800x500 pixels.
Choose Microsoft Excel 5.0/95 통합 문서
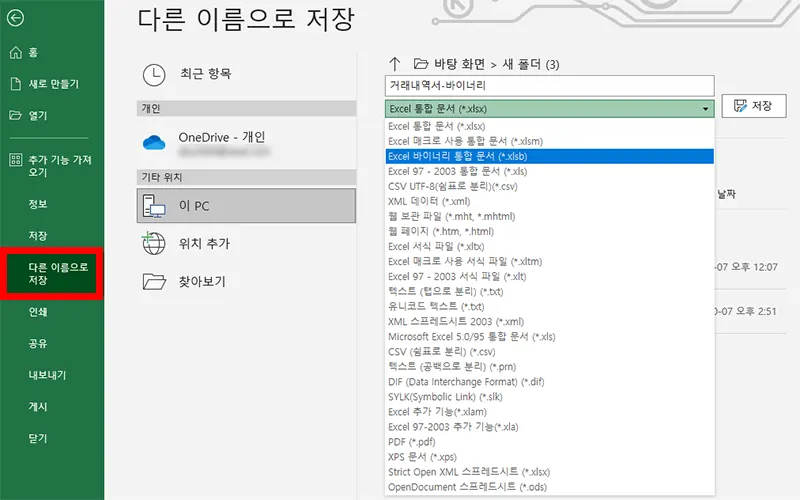[549, 337]
